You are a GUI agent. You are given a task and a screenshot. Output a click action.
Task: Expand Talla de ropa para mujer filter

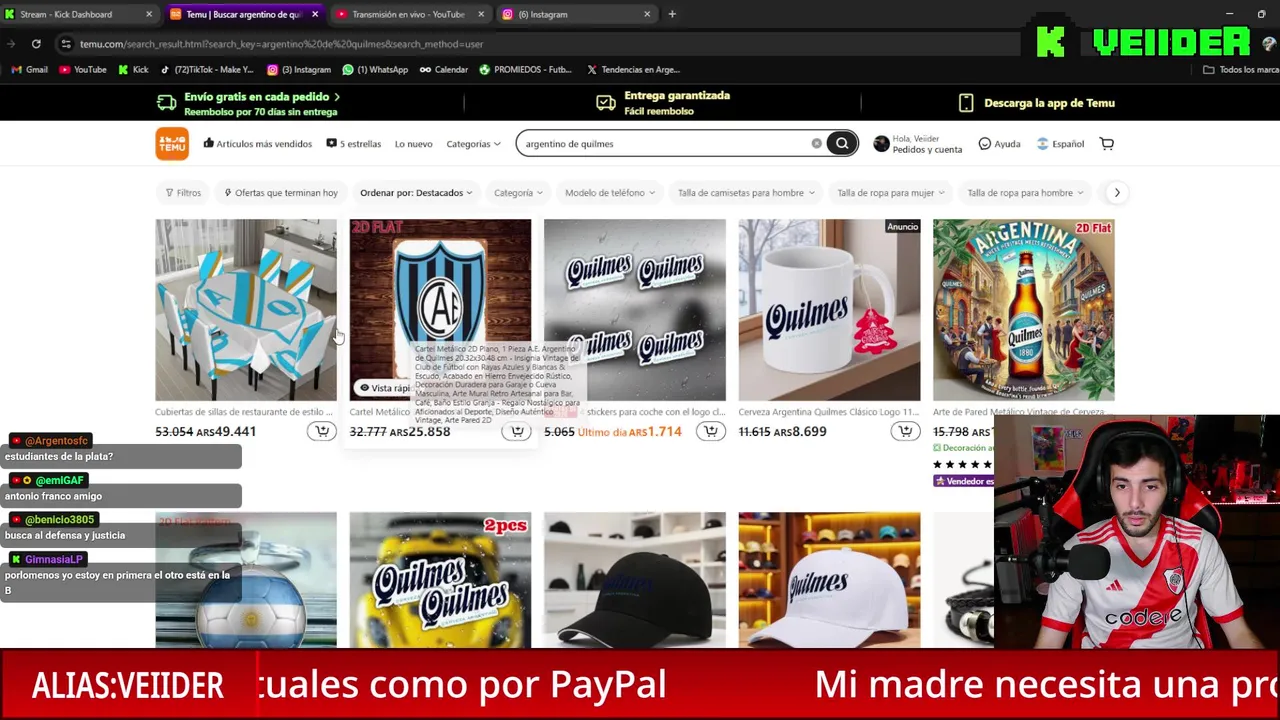(891, 193)
